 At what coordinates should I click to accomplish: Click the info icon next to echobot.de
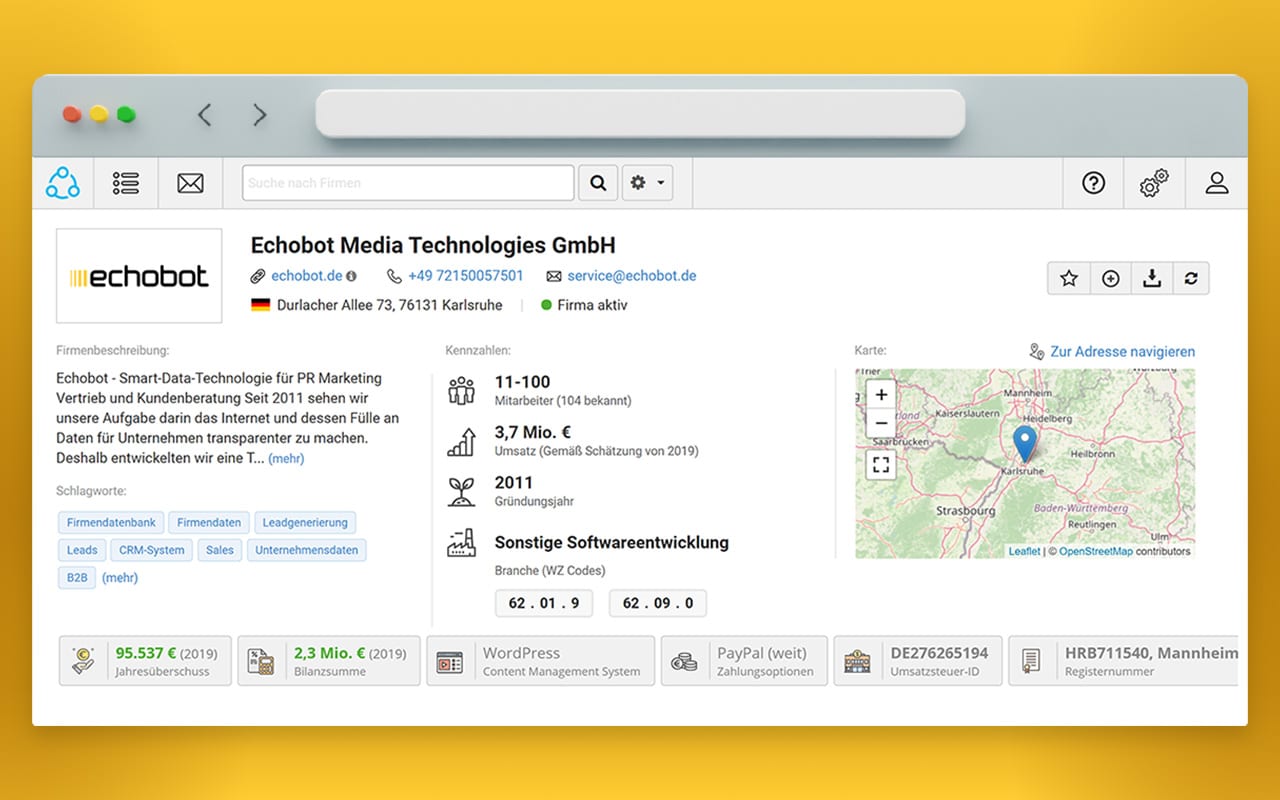pyautogui.click(x=351, y=276)
